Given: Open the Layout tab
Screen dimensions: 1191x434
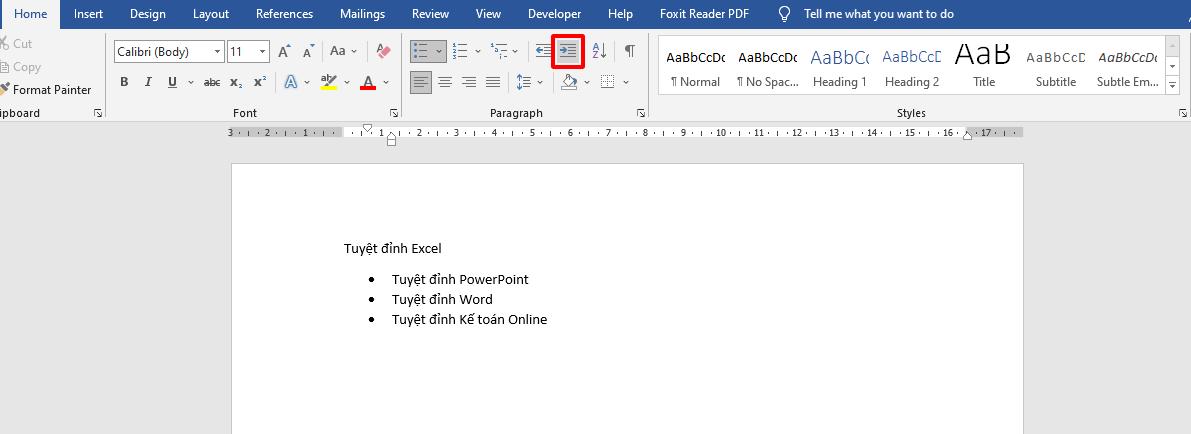Looking at the screenshot, I should pyautogui.click(x=210, y=14).
